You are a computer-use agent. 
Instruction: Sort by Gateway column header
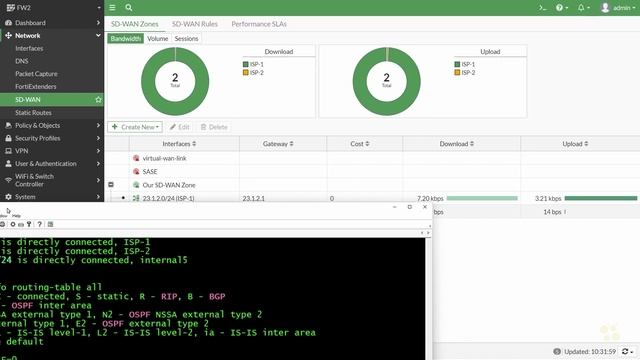(278, 144)
